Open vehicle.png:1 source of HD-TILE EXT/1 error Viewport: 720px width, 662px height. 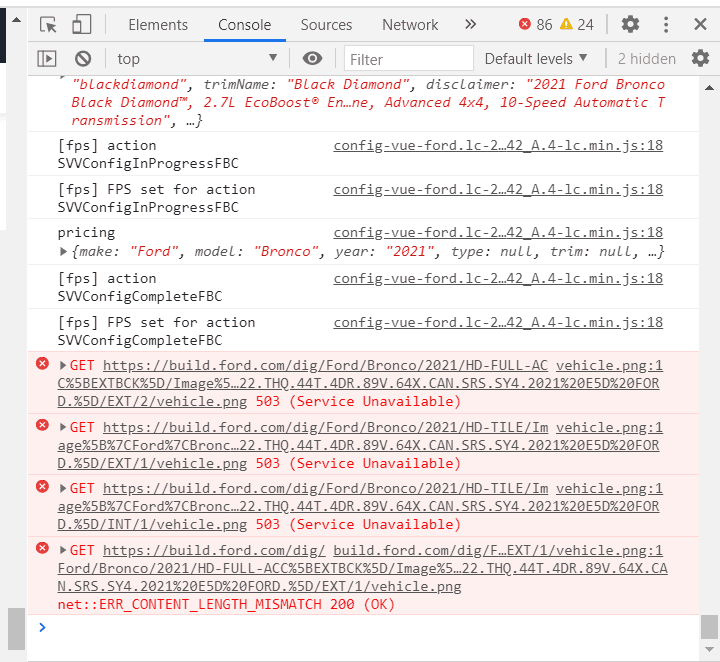click(609, 427)
